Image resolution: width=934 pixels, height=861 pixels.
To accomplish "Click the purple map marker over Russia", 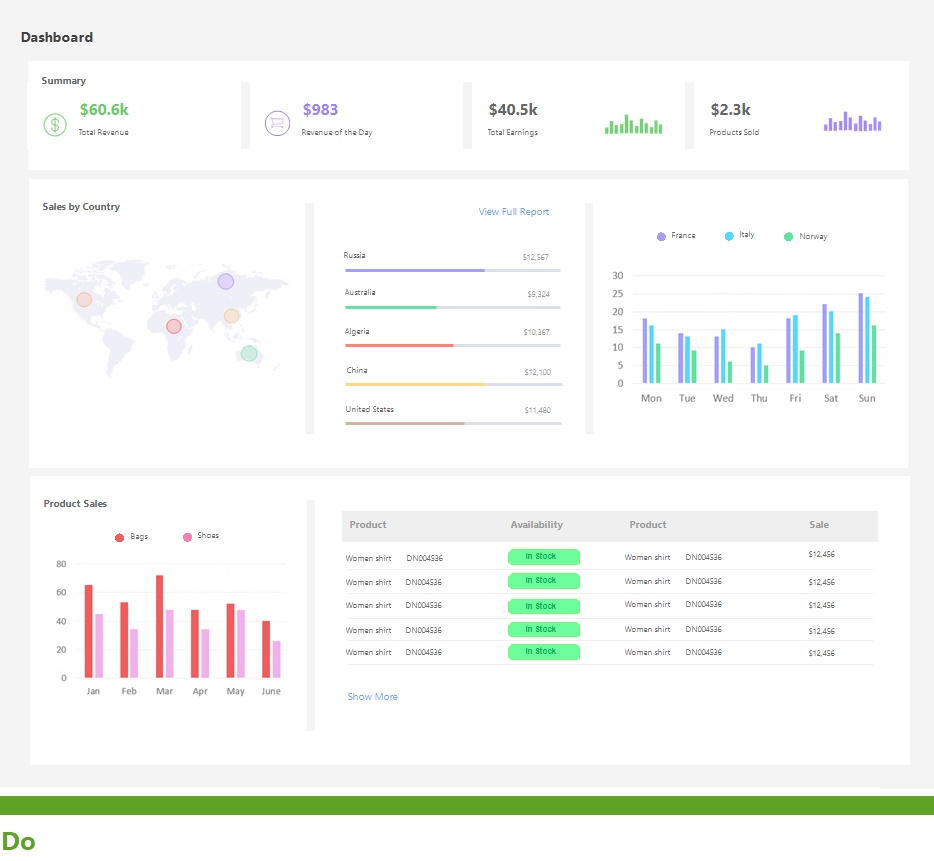I will [x=226, y=282].
